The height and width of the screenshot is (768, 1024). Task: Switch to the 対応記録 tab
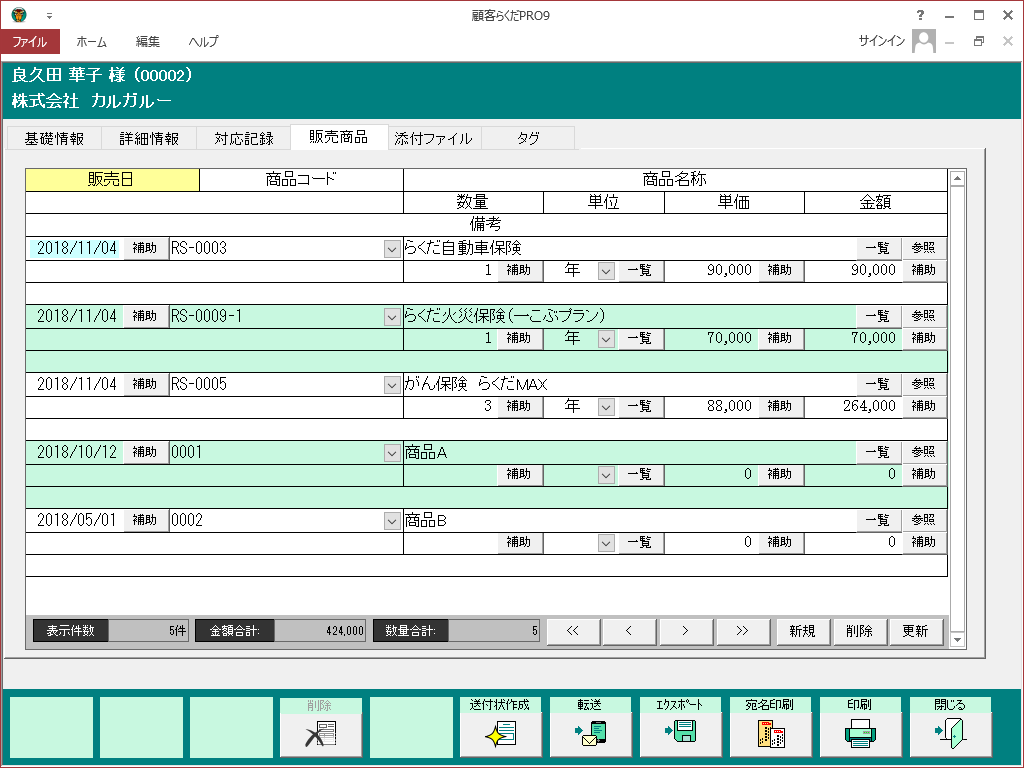click(244, 138)
